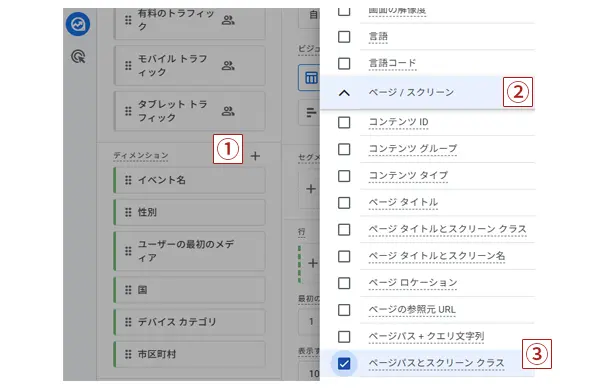Check the ページ タイトルとスクリーン クラス checkbox
Image resolution: width=600 pixels, height=388 pixels.
coord(344,230)
